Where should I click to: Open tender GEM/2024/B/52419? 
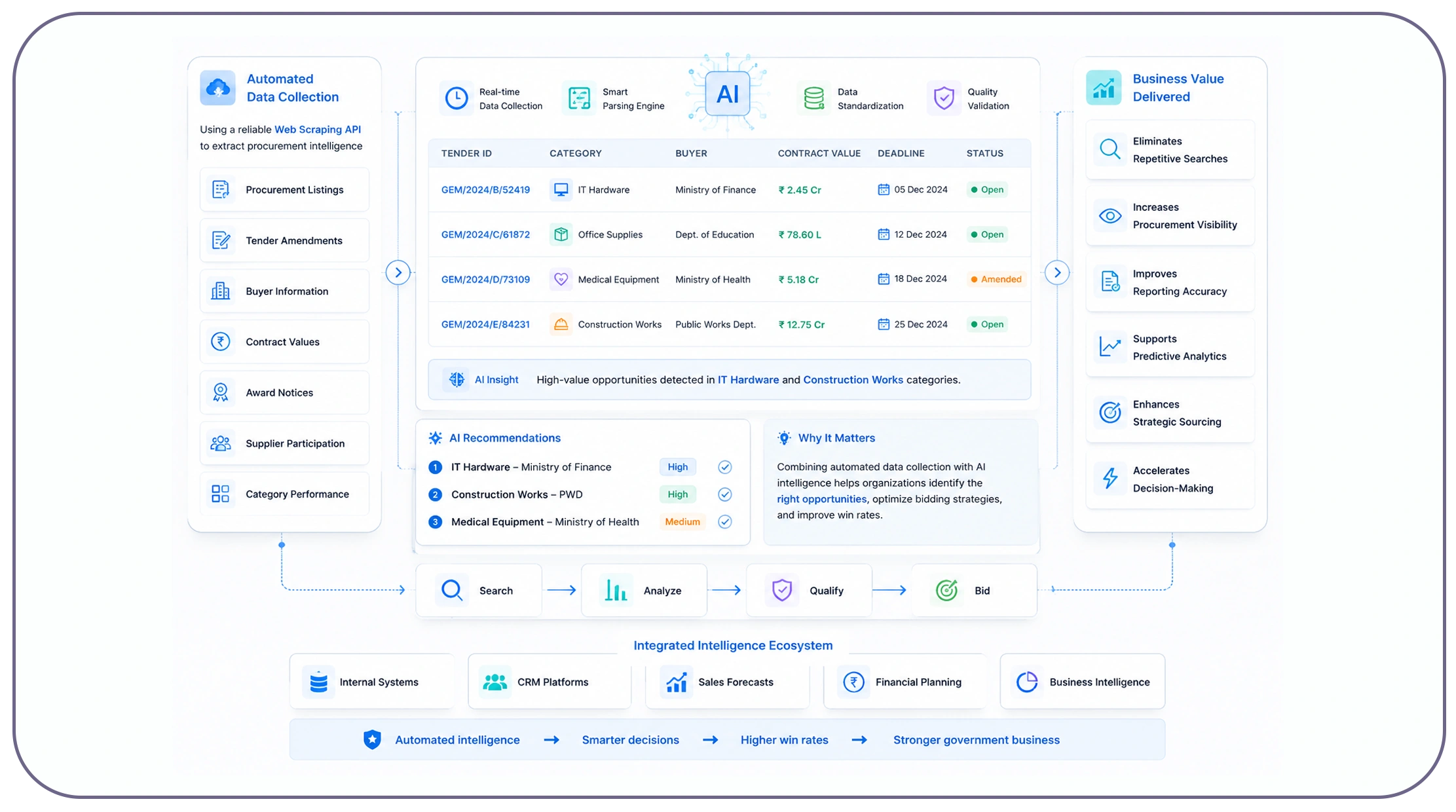coord(485,190)
